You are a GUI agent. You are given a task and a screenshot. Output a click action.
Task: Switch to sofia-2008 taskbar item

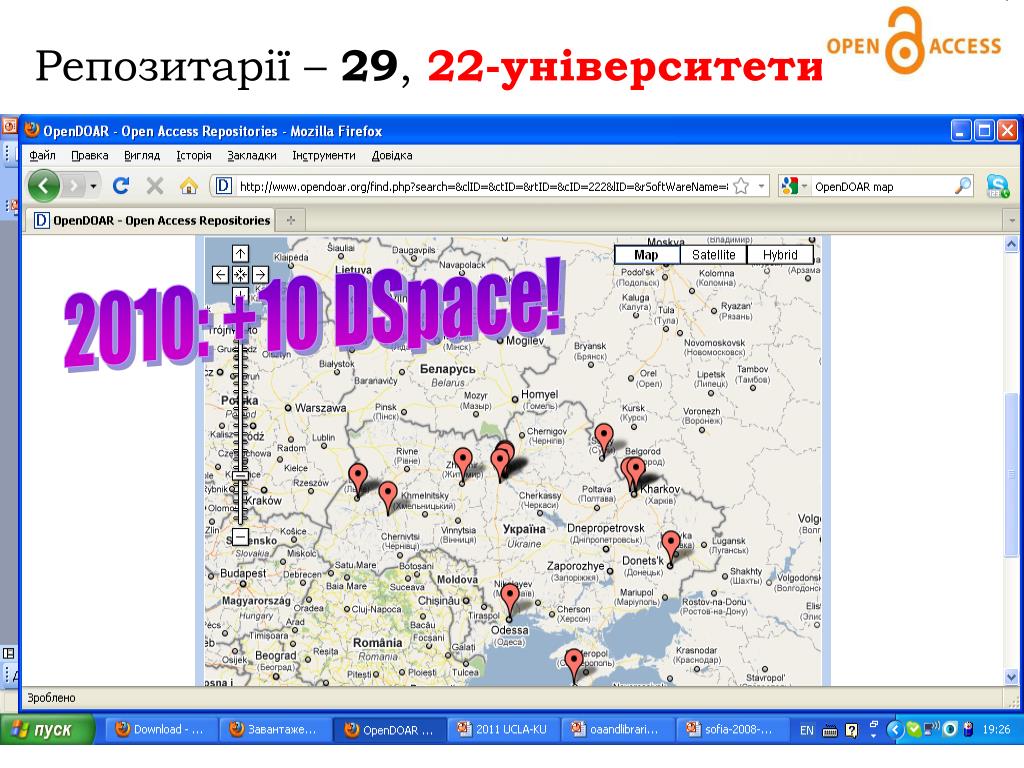click(730, 729)
